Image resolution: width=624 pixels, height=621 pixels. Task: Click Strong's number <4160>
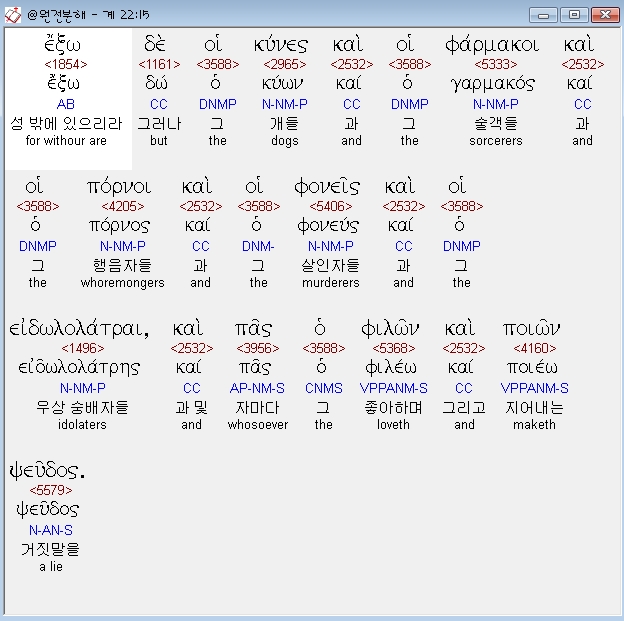[535, 348]
